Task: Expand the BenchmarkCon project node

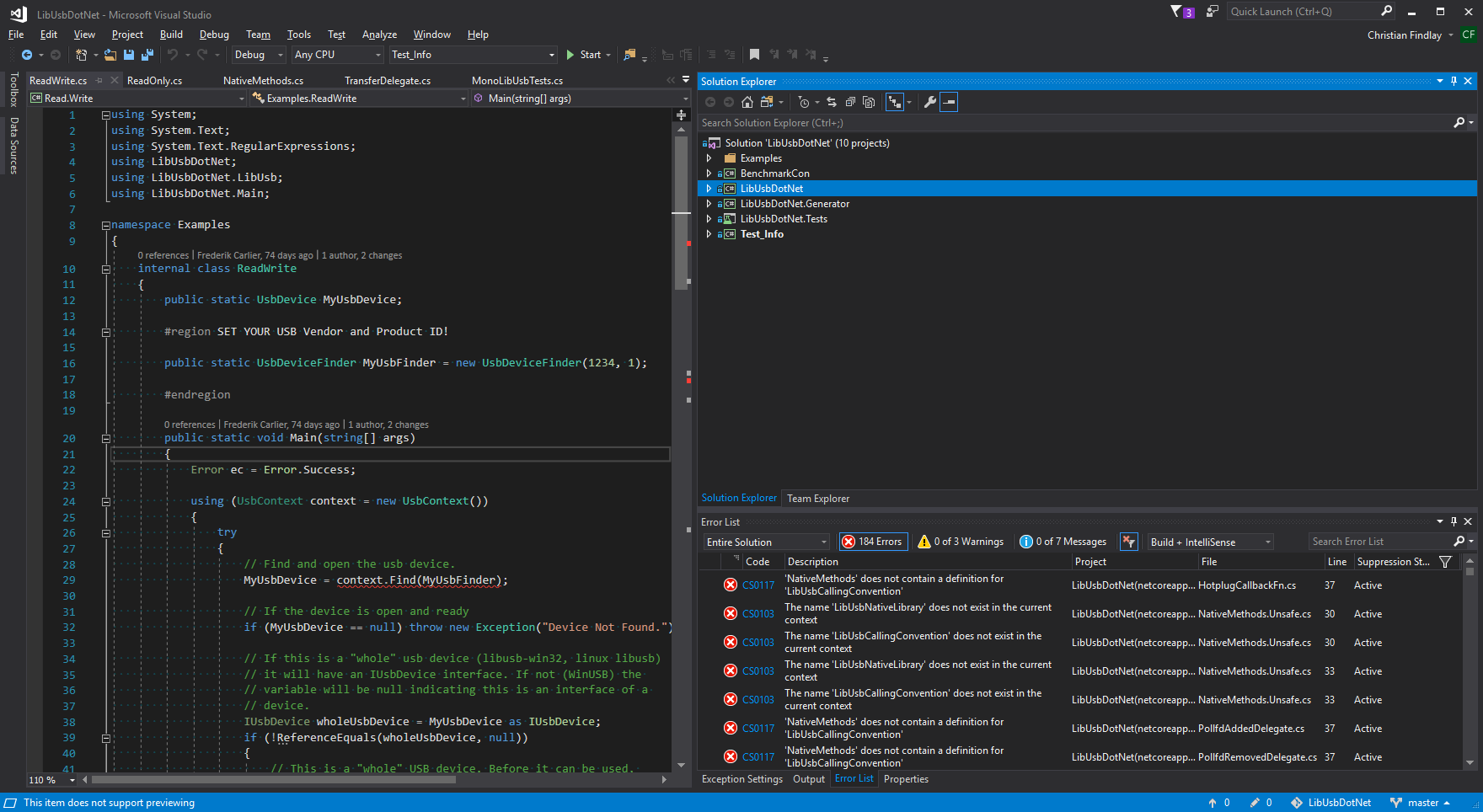Action: (x=709, y=174)
